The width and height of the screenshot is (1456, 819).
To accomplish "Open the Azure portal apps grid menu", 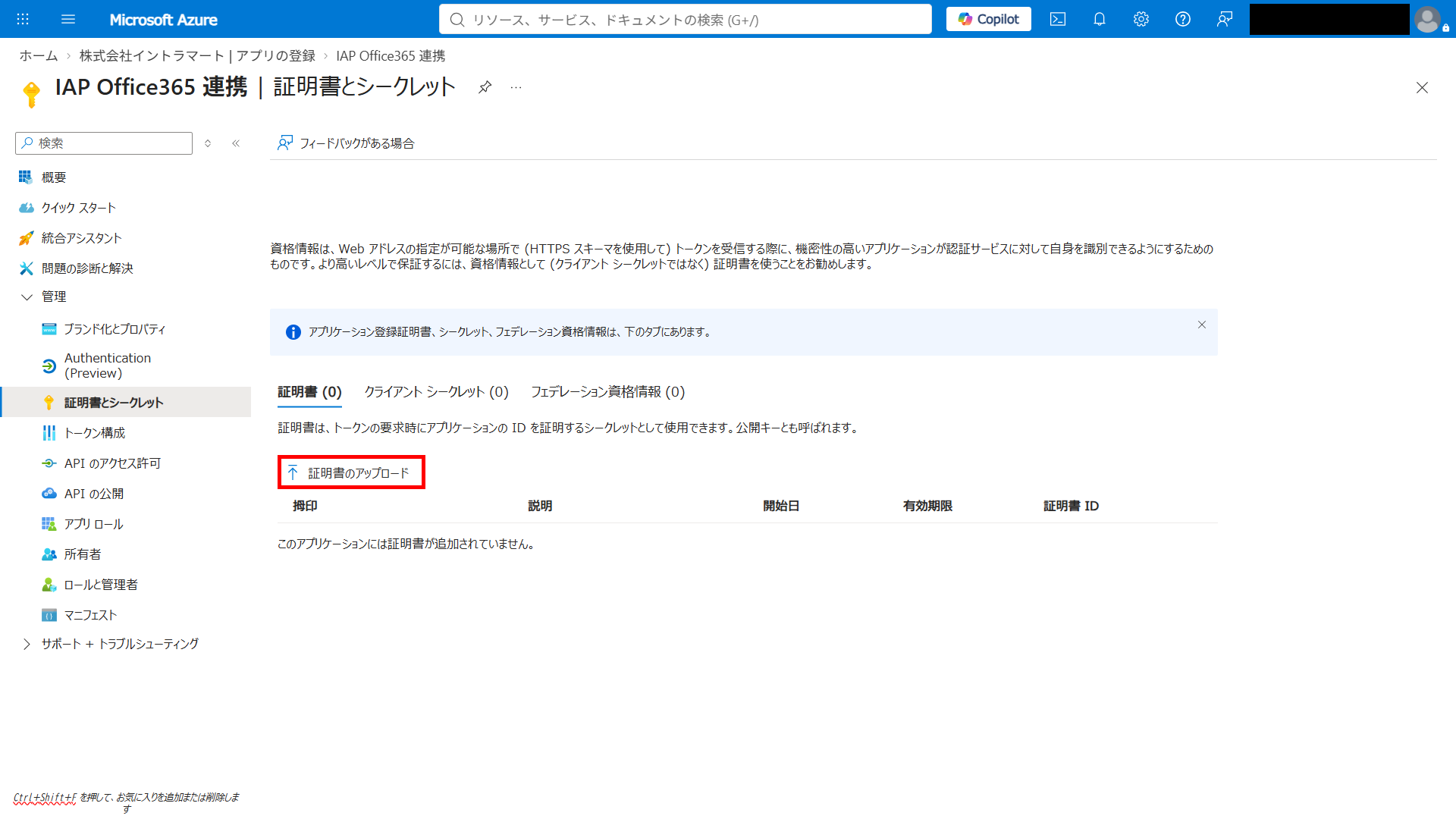I will [23, 19].
